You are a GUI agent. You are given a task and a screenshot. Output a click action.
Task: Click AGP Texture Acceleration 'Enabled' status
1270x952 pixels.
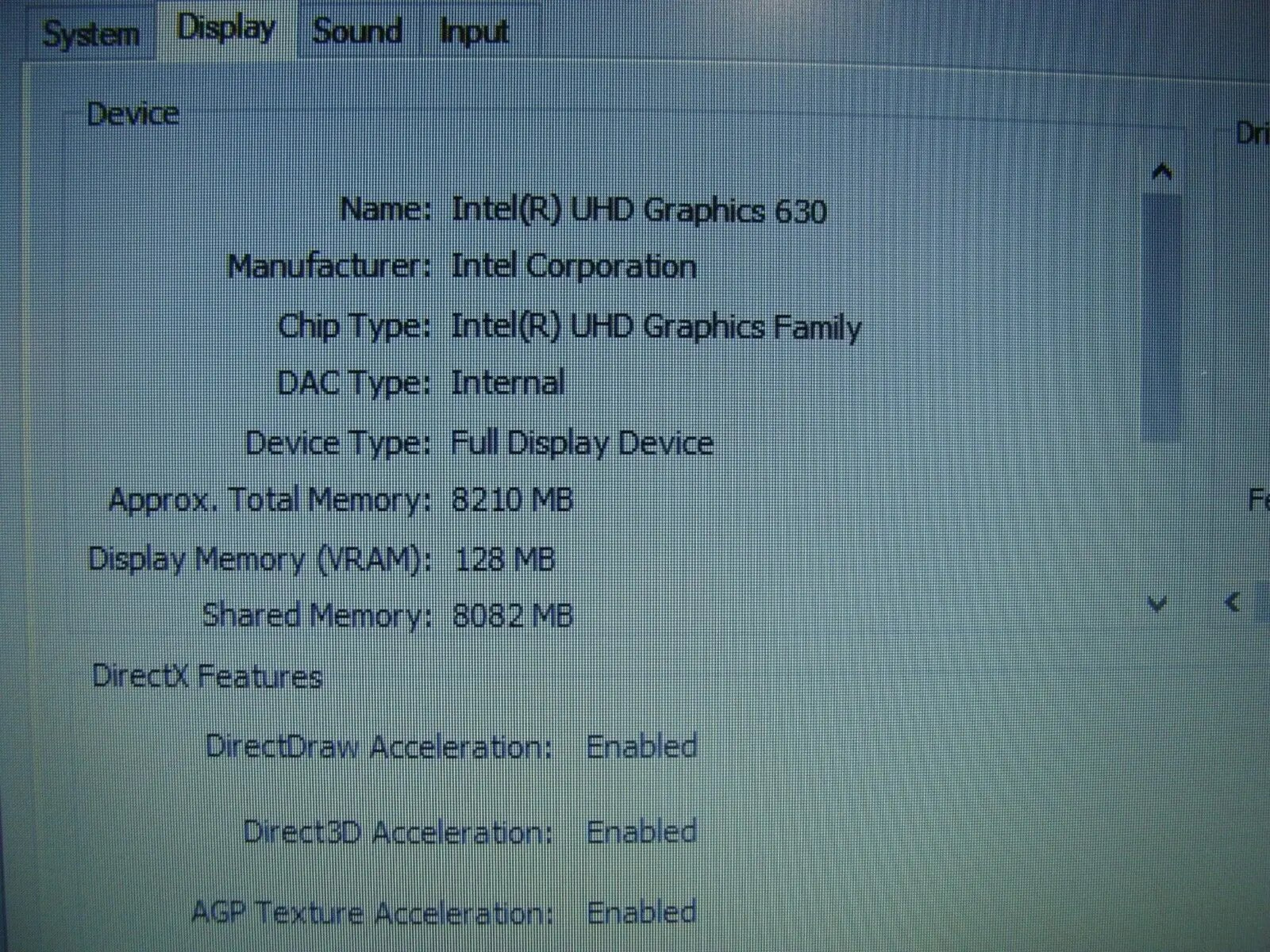(x=642, y=913)
